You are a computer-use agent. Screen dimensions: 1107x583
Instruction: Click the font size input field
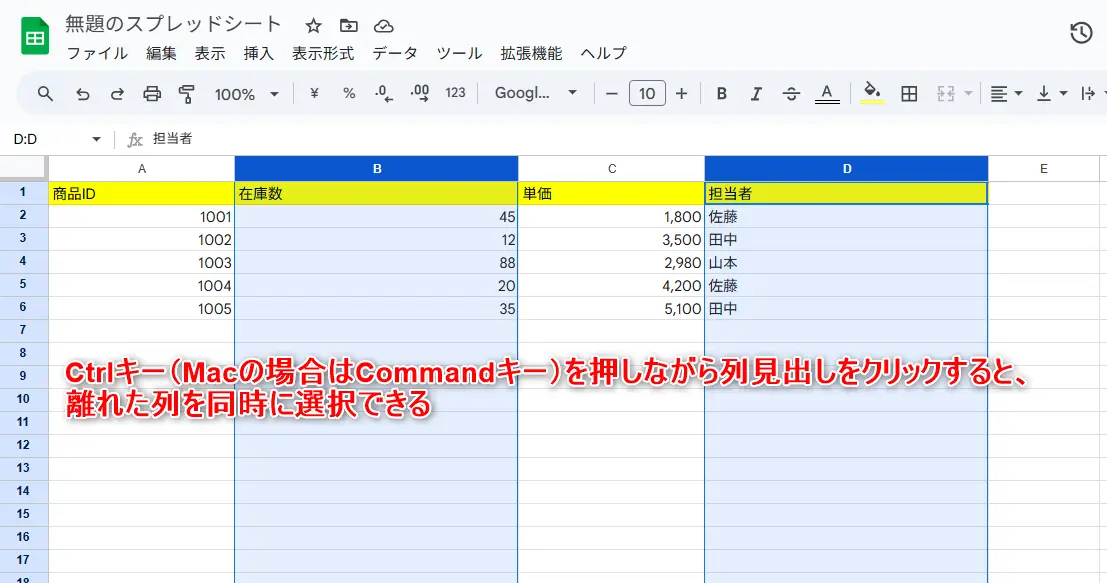647,94
